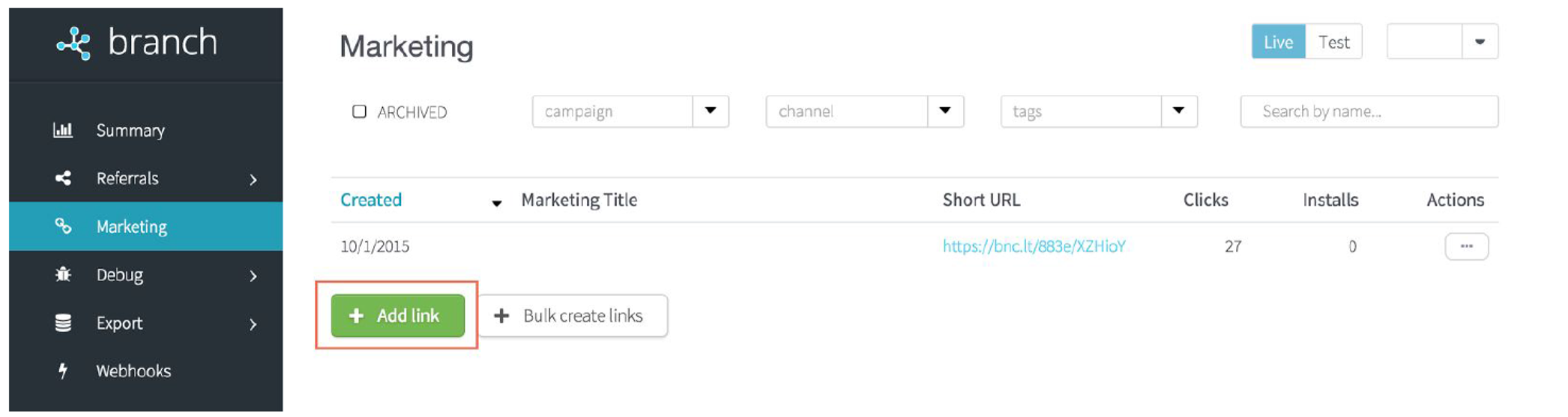Select the Marketing menu item
This screenshot has width=1568, height=417.
[x=146, y=226]
